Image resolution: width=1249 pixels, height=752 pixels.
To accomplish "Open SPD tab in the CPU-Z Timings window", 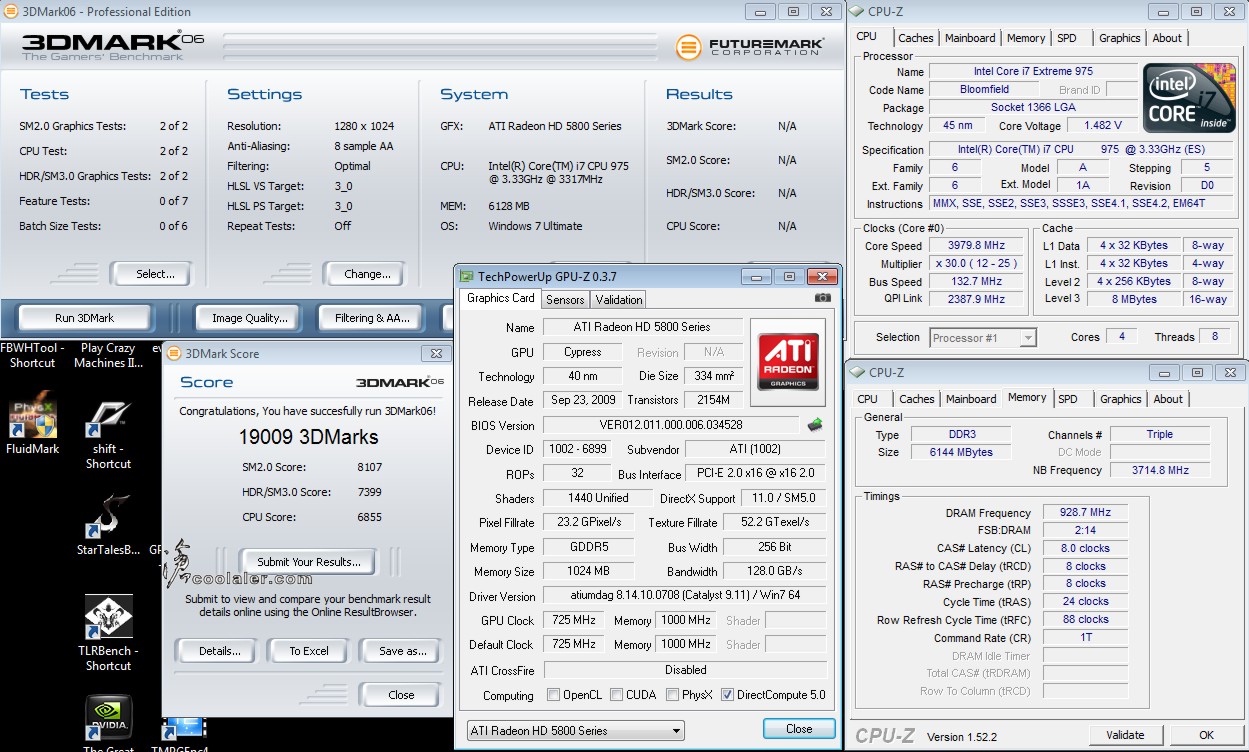I will tap(1068, 399).
